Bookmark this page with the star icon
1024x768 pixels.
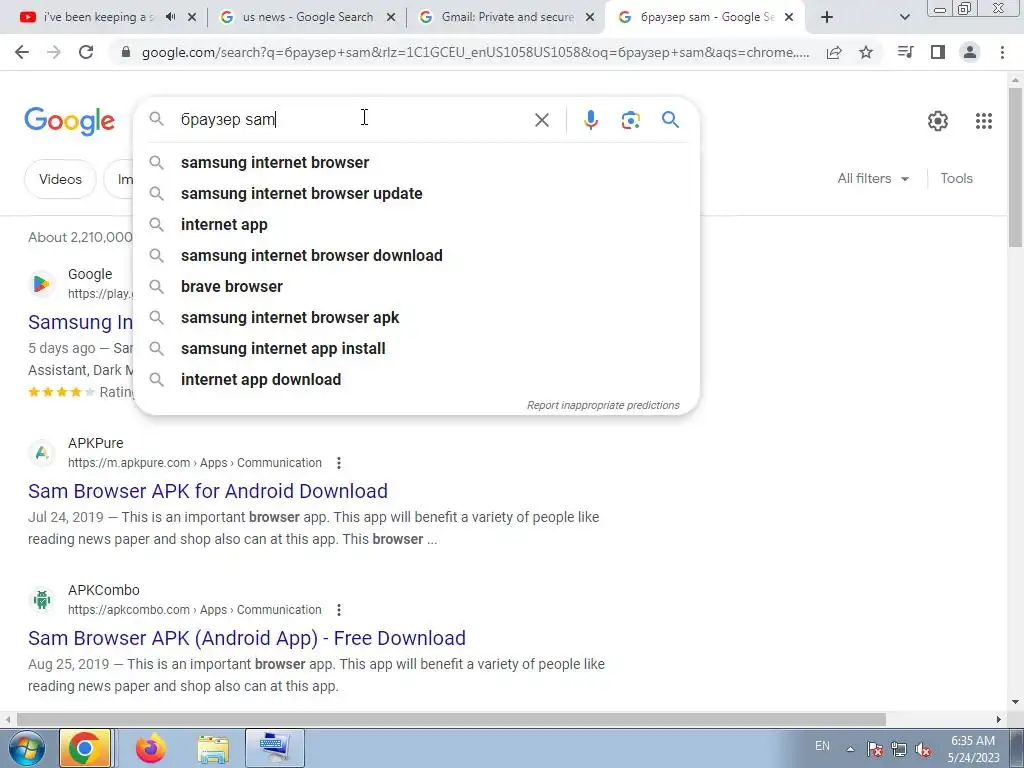click(866, 52)
